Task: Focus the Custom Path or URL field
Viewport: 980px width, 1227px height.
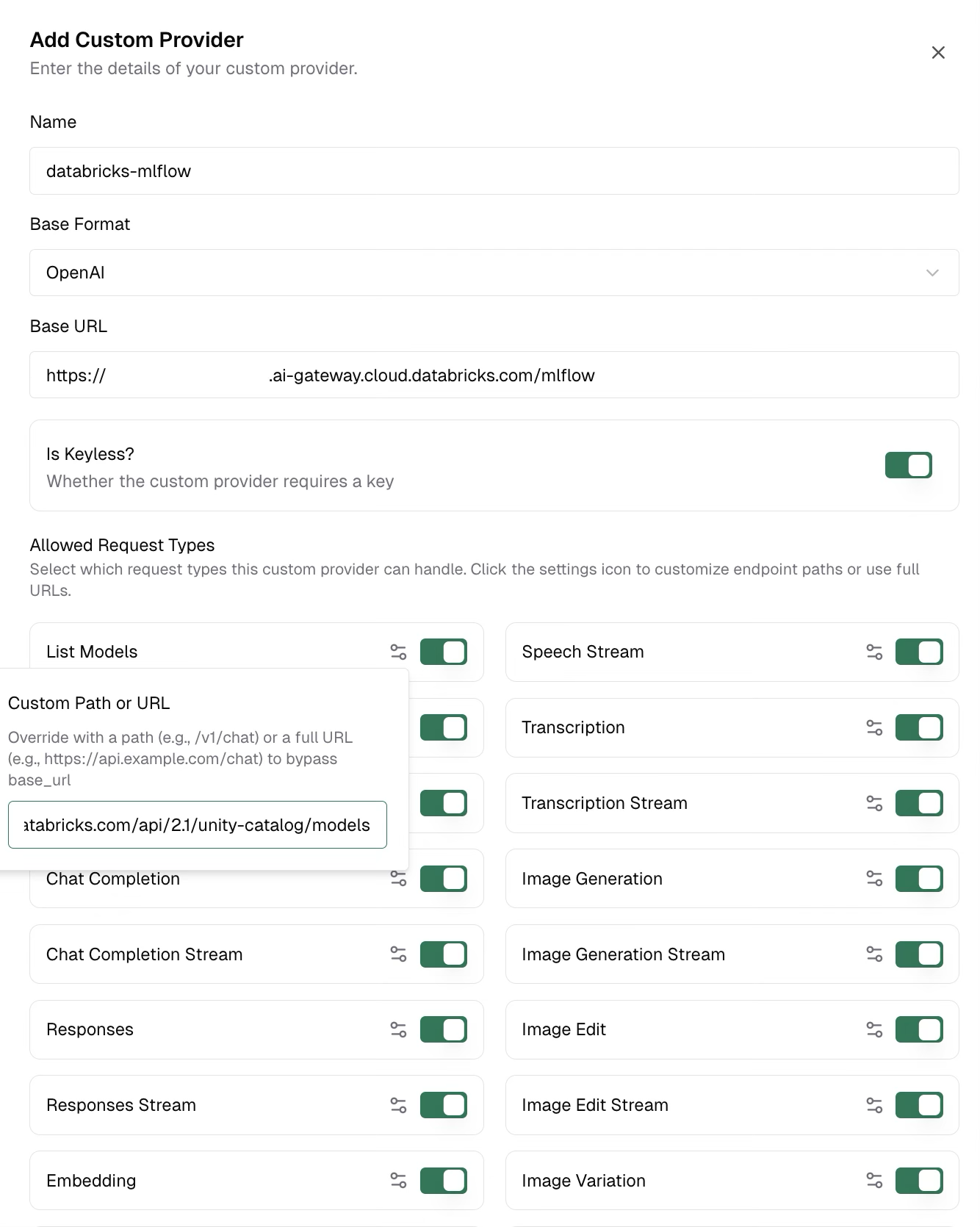Action: [198, 824]
